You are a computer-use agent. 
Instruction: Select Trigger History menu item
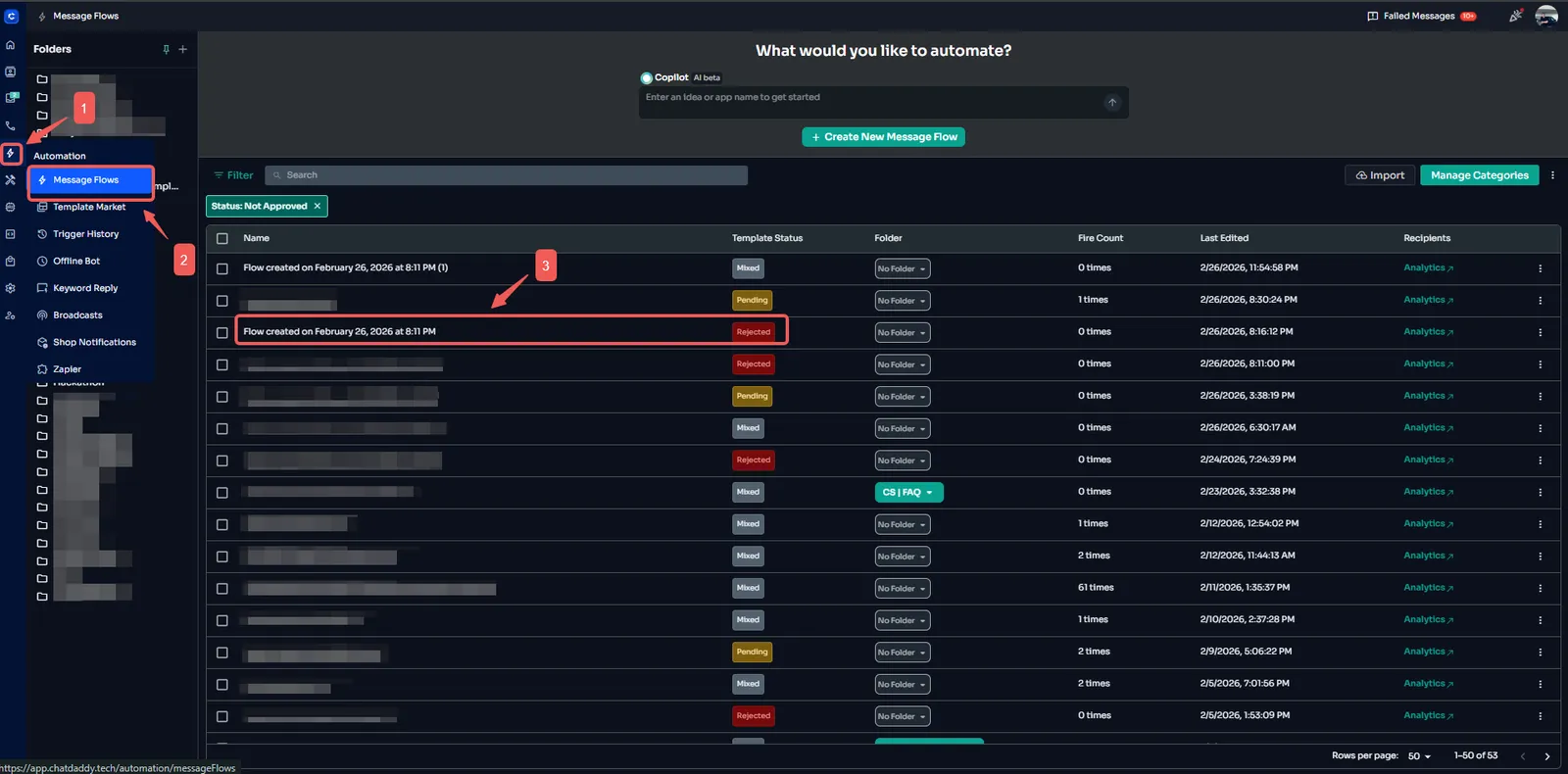(x=85, y=234)
